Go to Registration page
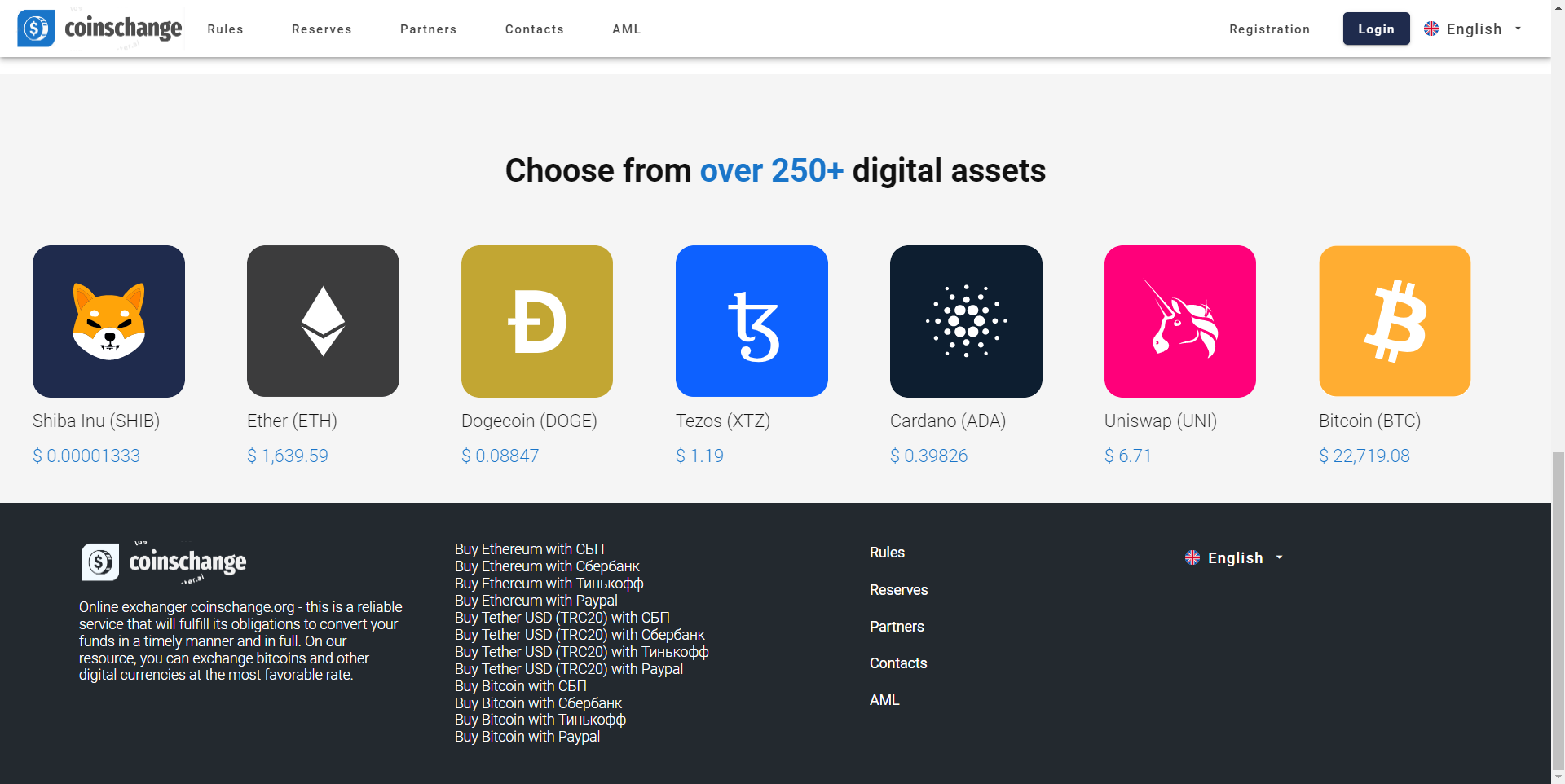1565x784 pixels. click(x=1270, y=29)
